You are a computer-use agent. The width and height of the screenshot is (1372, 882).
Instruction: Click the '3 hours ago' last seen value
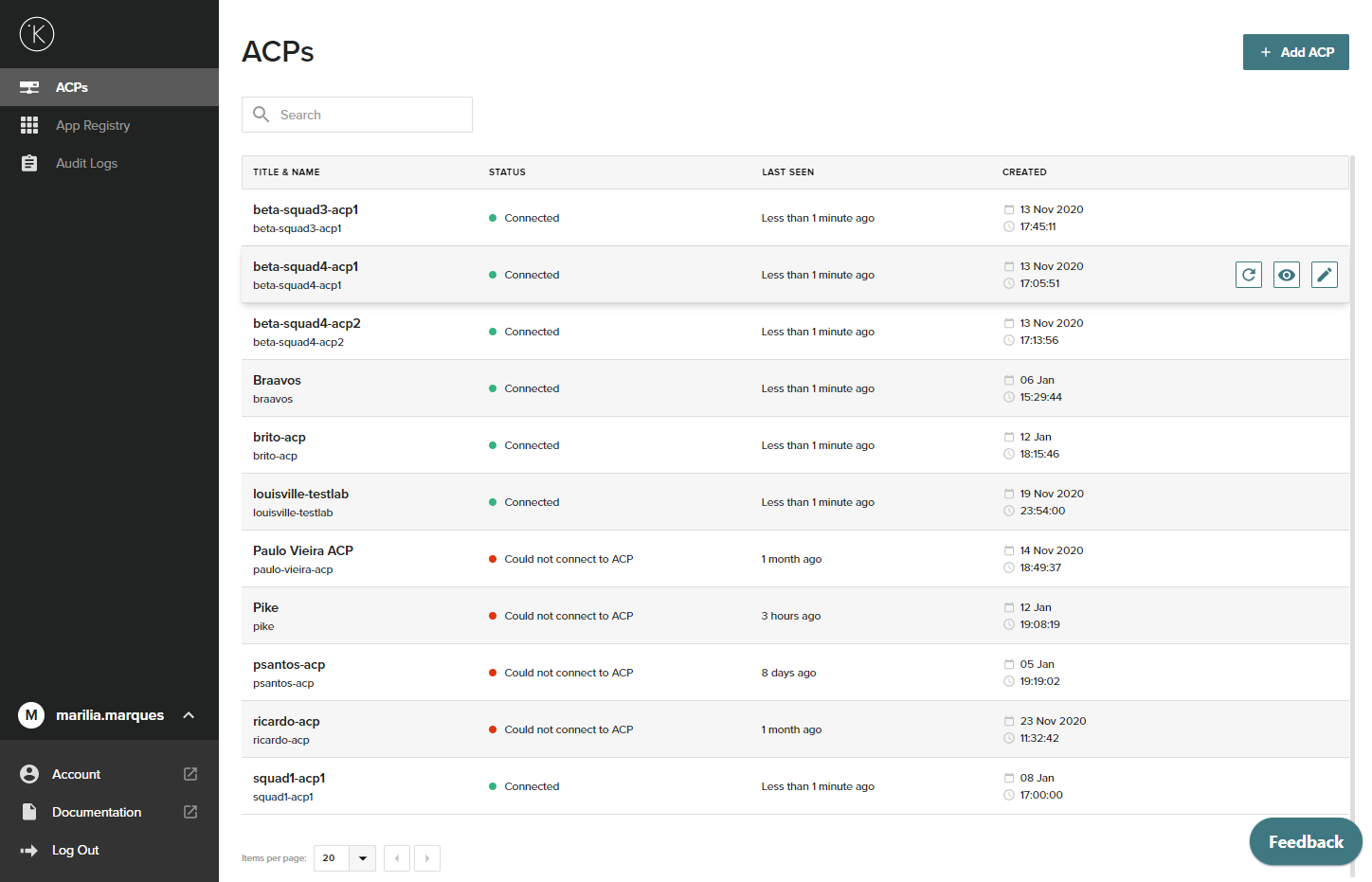tap(791, 616)
